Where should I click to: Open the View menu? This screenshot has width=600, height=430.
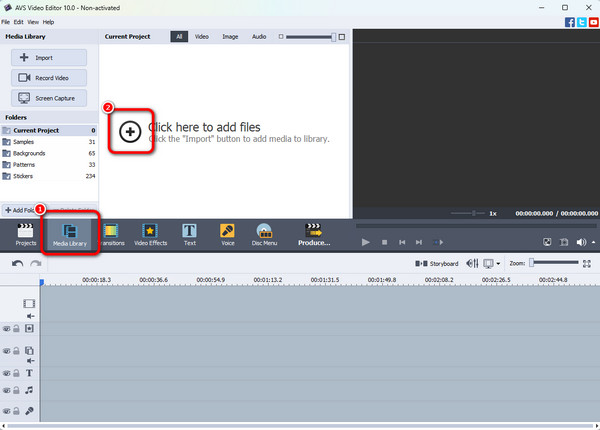pos(33,22)
